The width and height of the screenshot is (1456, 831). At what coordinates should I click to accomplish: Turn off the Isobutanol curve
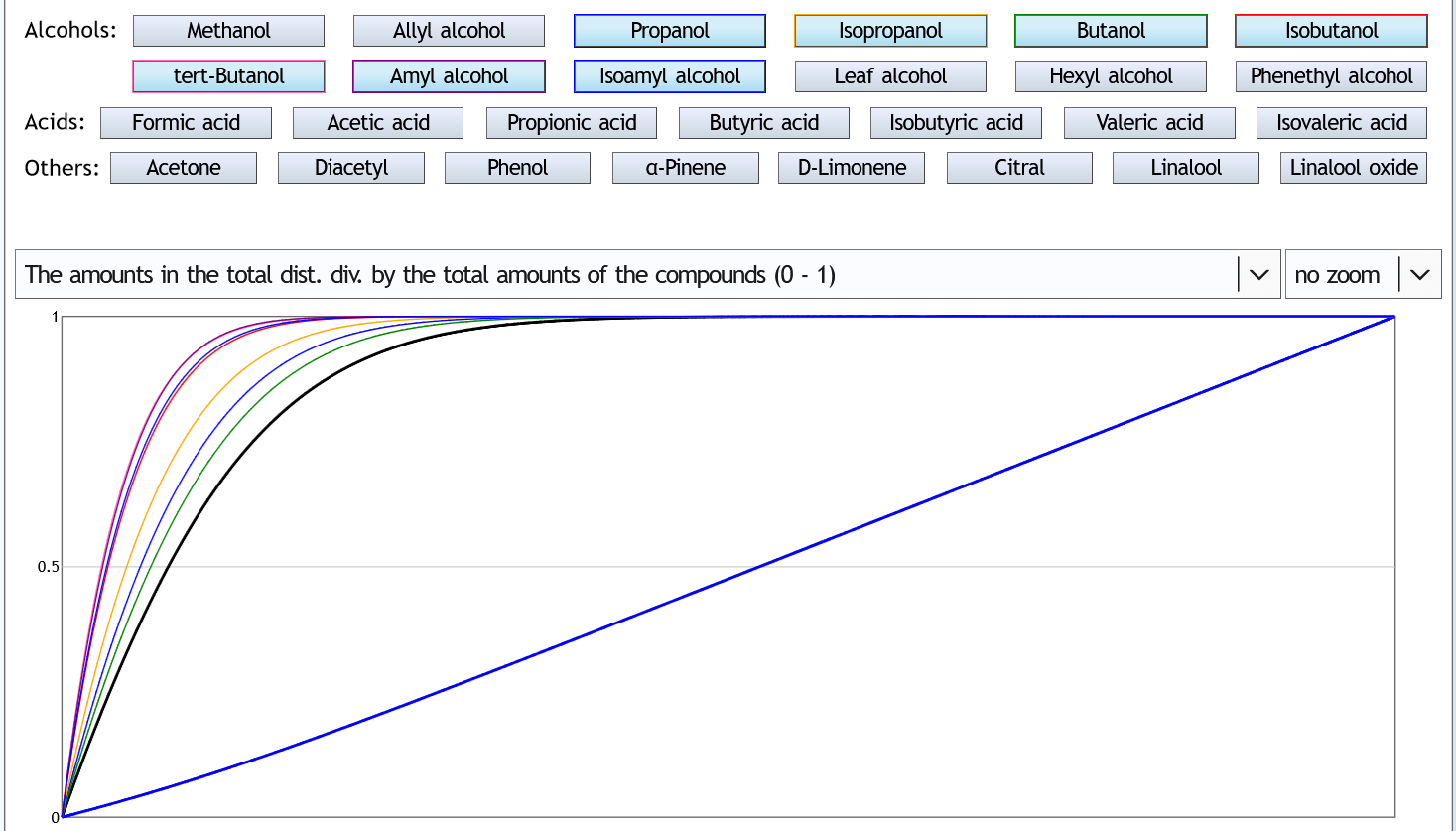click(1331, 31)
